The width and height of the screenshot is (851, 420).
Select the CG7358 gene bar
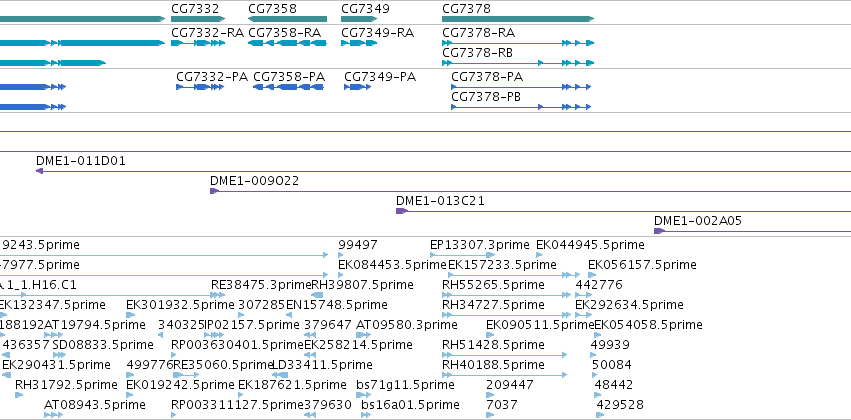[288, 19]
